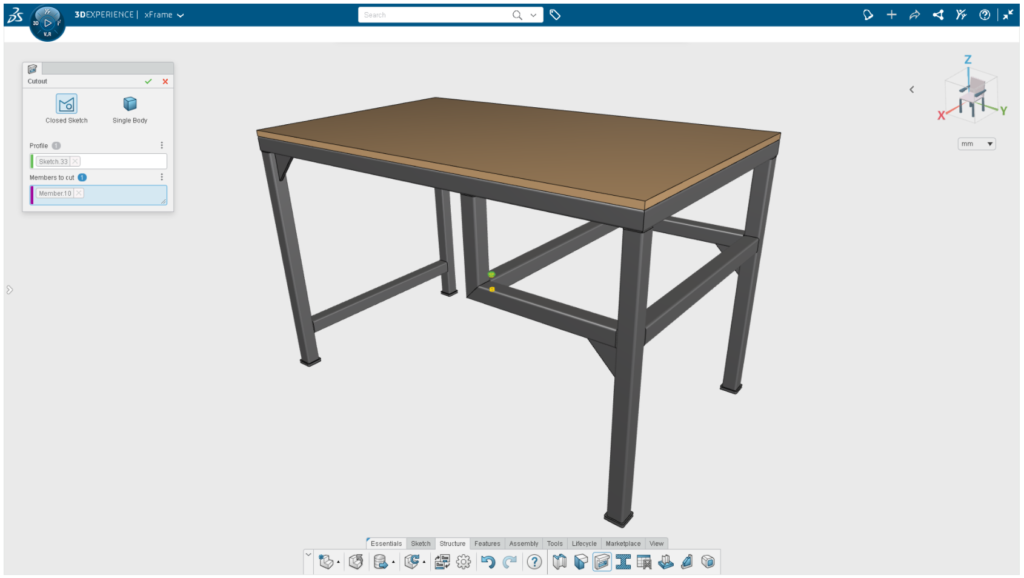The image size is (1024, 578).
Task: Cancel the Cutout with the red X
Action: 165,81
